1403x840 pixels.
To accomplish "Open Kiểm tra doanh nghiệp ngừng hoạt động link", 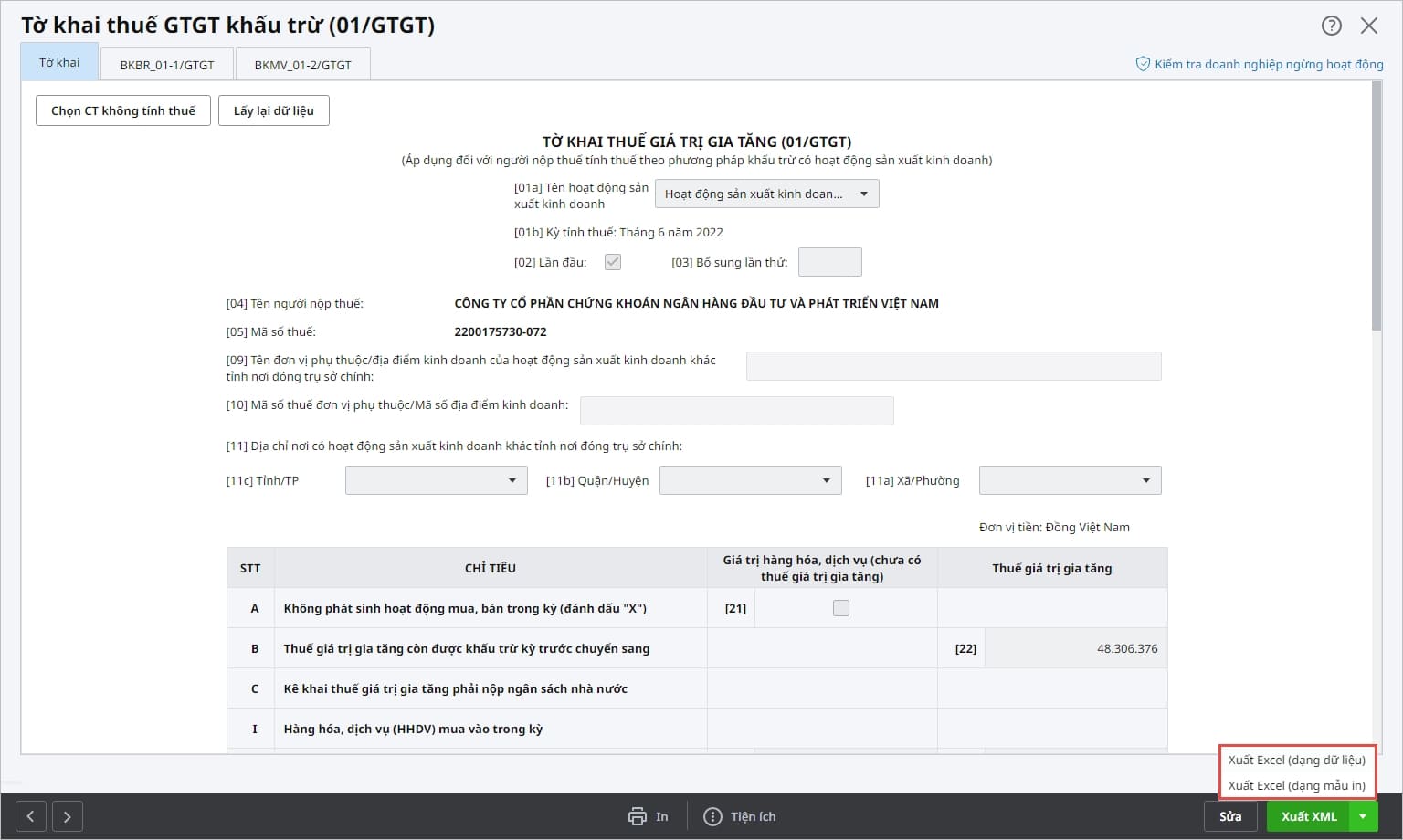I will [1269, 64].
